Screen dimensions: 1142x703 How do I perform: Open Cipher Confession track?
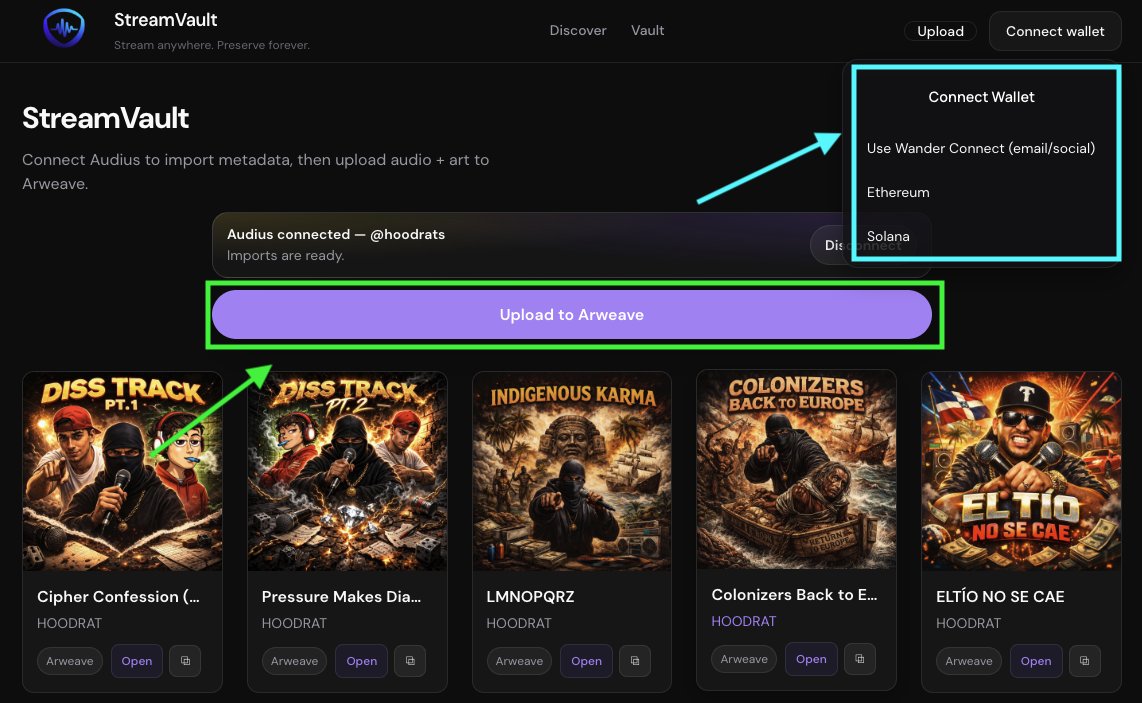pyautogui.click(x=137, y=661)
